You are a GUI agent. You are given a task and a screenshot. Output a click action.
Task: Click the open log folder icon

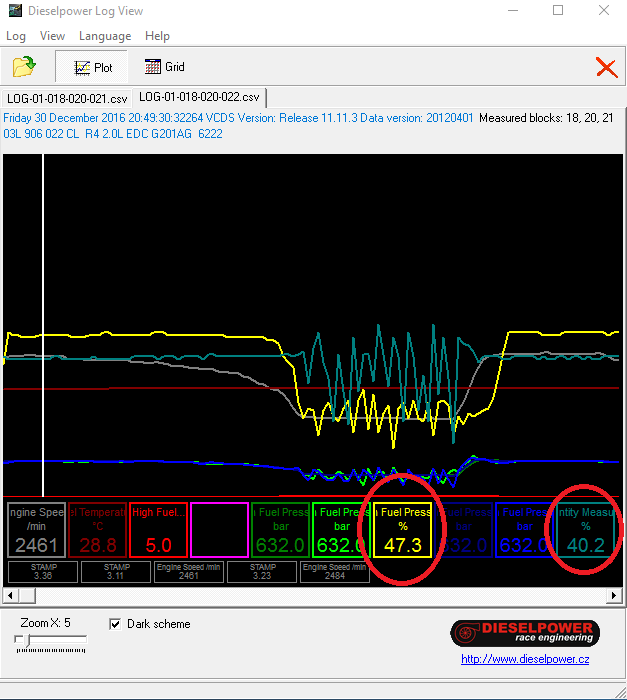click(x=24, y=67)
